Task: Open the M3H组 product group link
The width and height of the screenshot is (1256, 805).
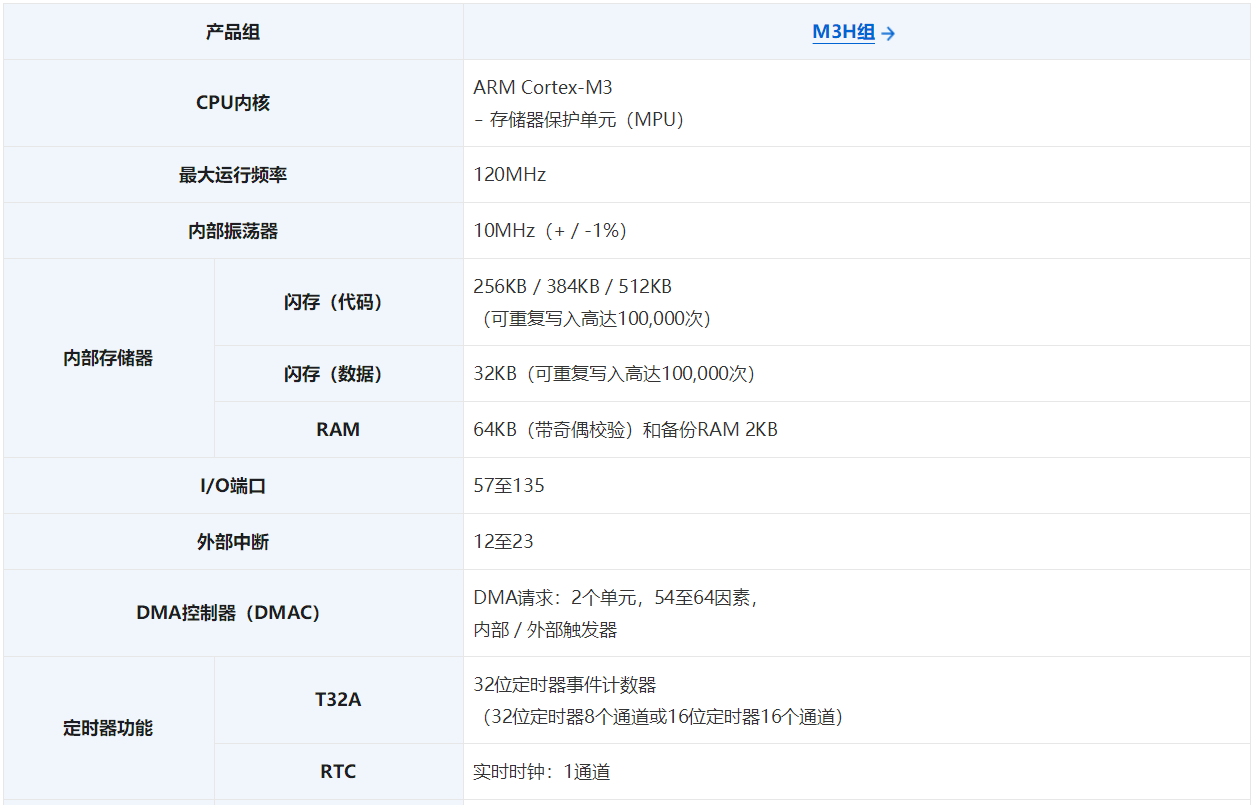Action: [x=843, y=33]
